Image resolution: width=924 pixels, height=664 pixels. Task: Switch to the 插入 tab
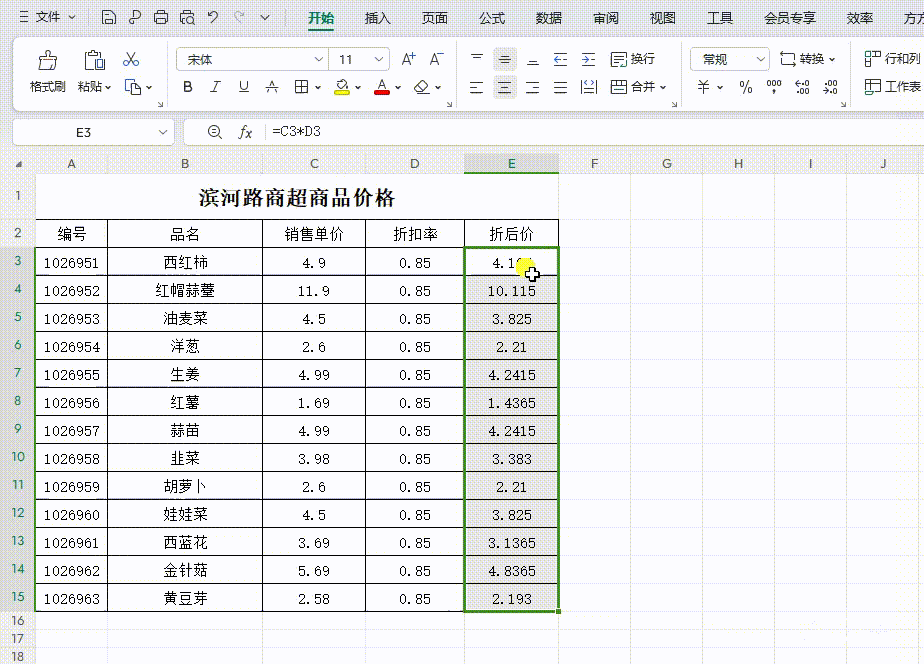coord(378,18)
